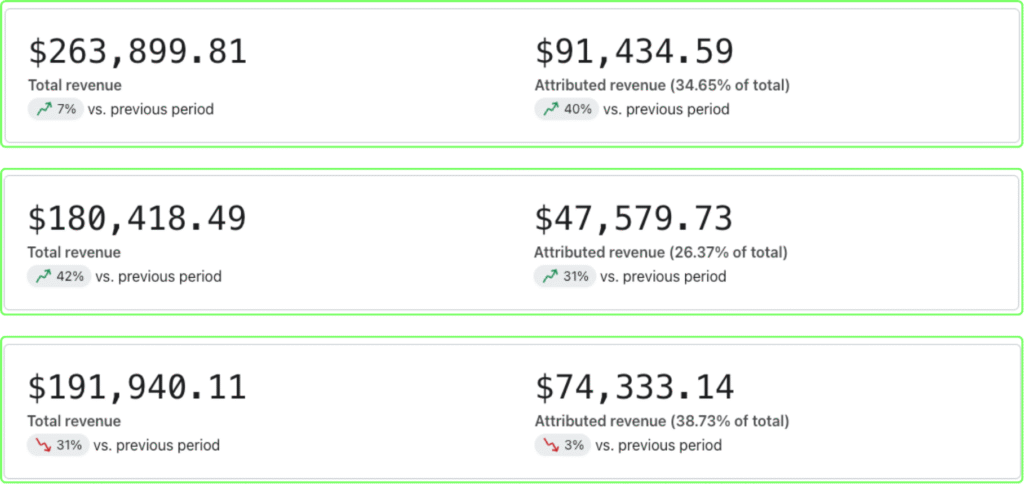Click the red down arrow beside 31%
The image size is (1024, 484).
44,445
